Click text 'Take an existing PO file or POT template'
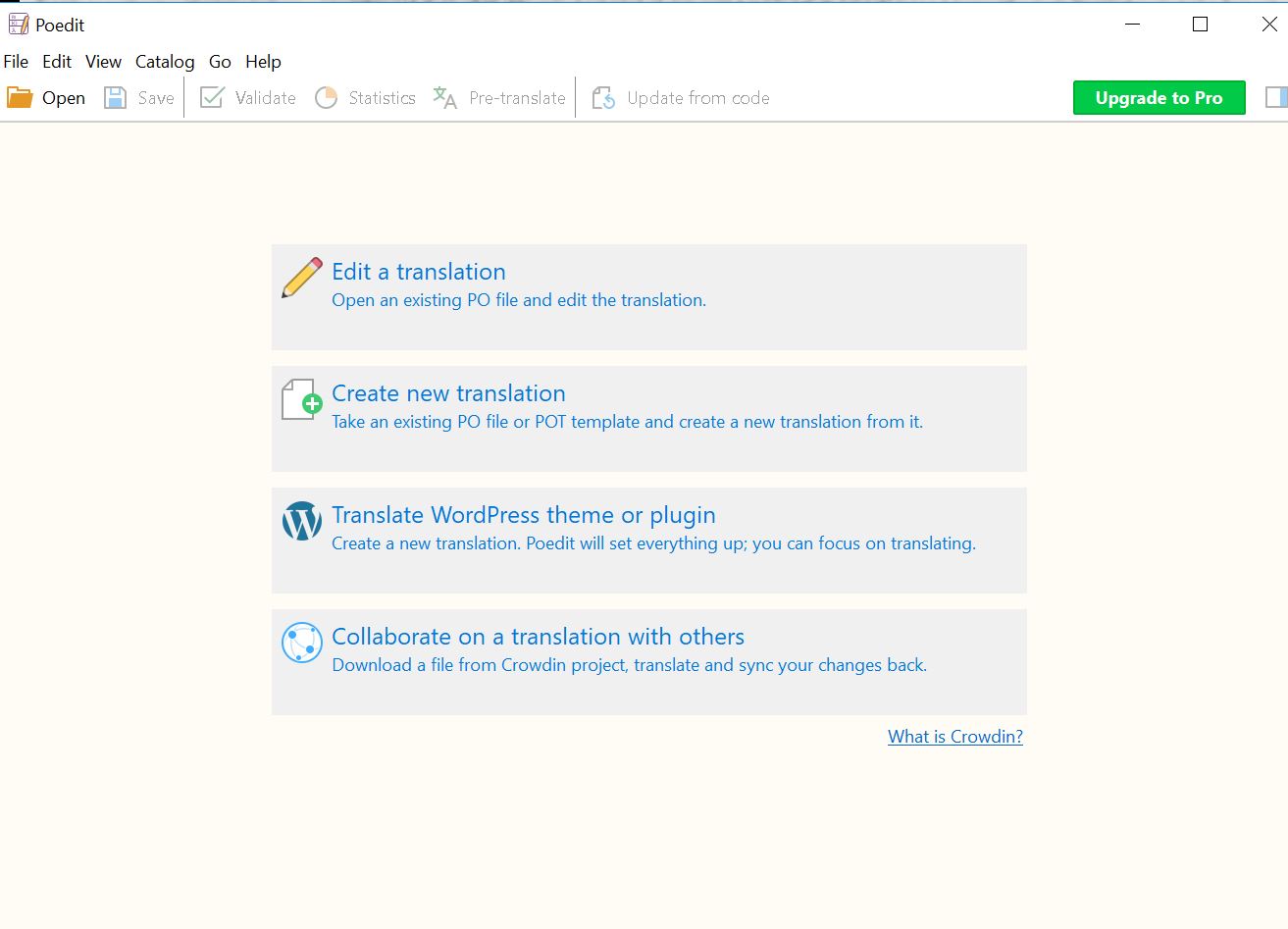The width and height of the screenshot is (1288, 929). [488, 422]
